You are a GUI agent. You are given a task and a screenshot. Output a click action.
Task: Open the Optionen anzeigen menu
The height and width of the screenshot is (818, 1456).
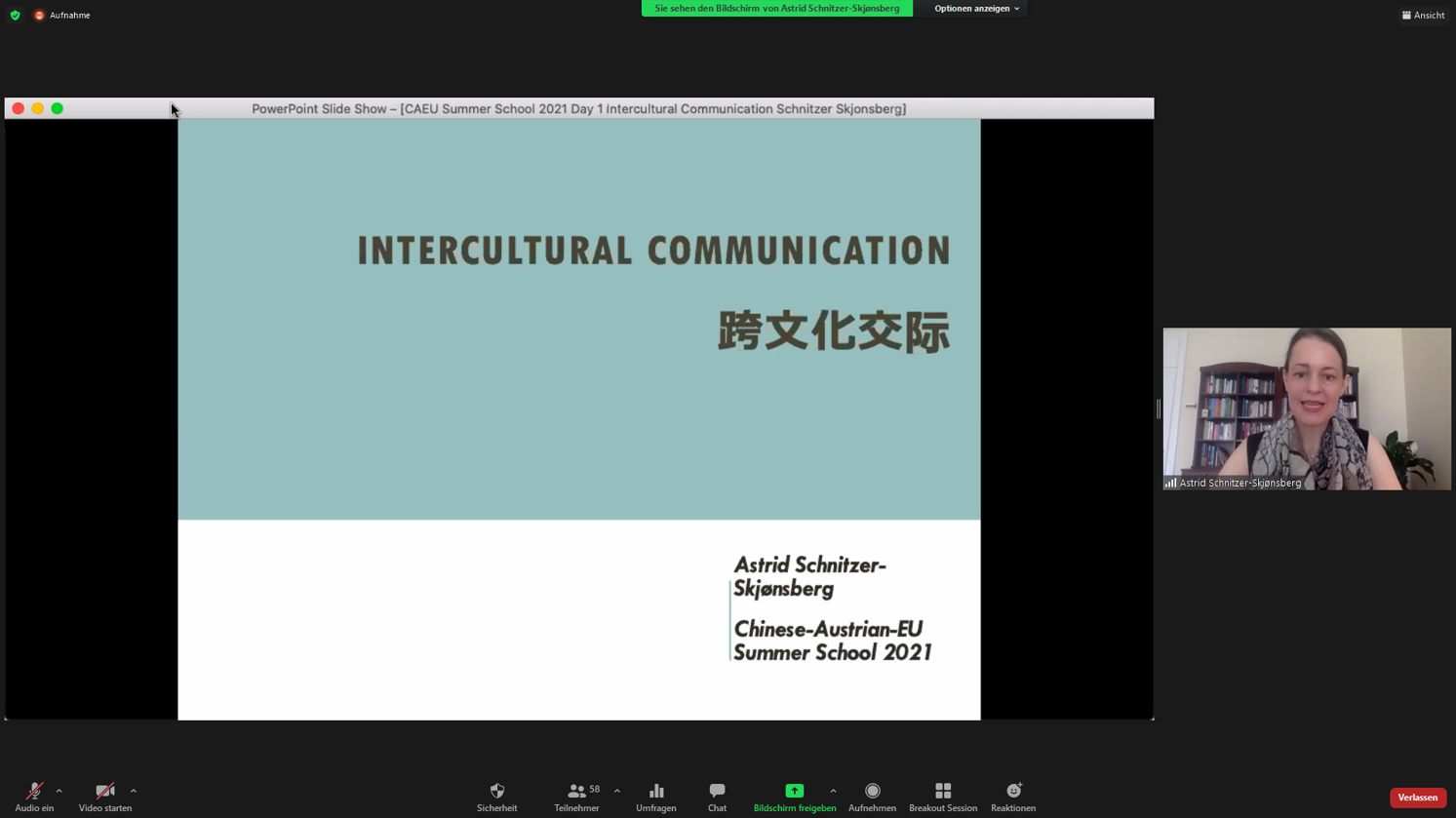click(x=976, y=9)
